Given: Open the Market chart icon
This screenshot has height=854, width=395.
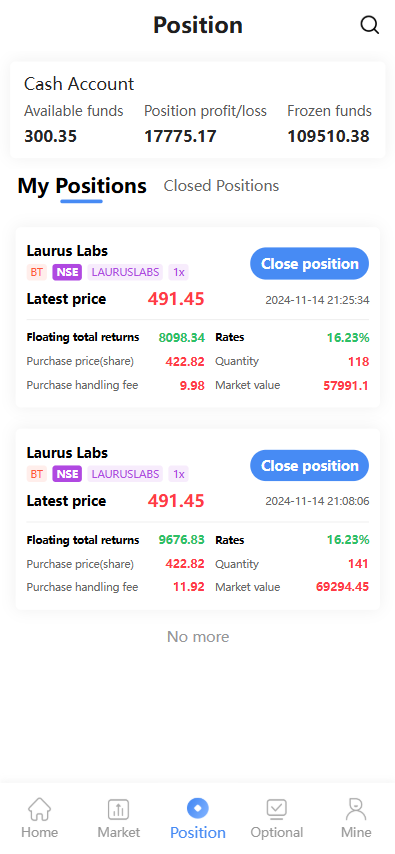Looking at the screenshot, I should [118, 809].
